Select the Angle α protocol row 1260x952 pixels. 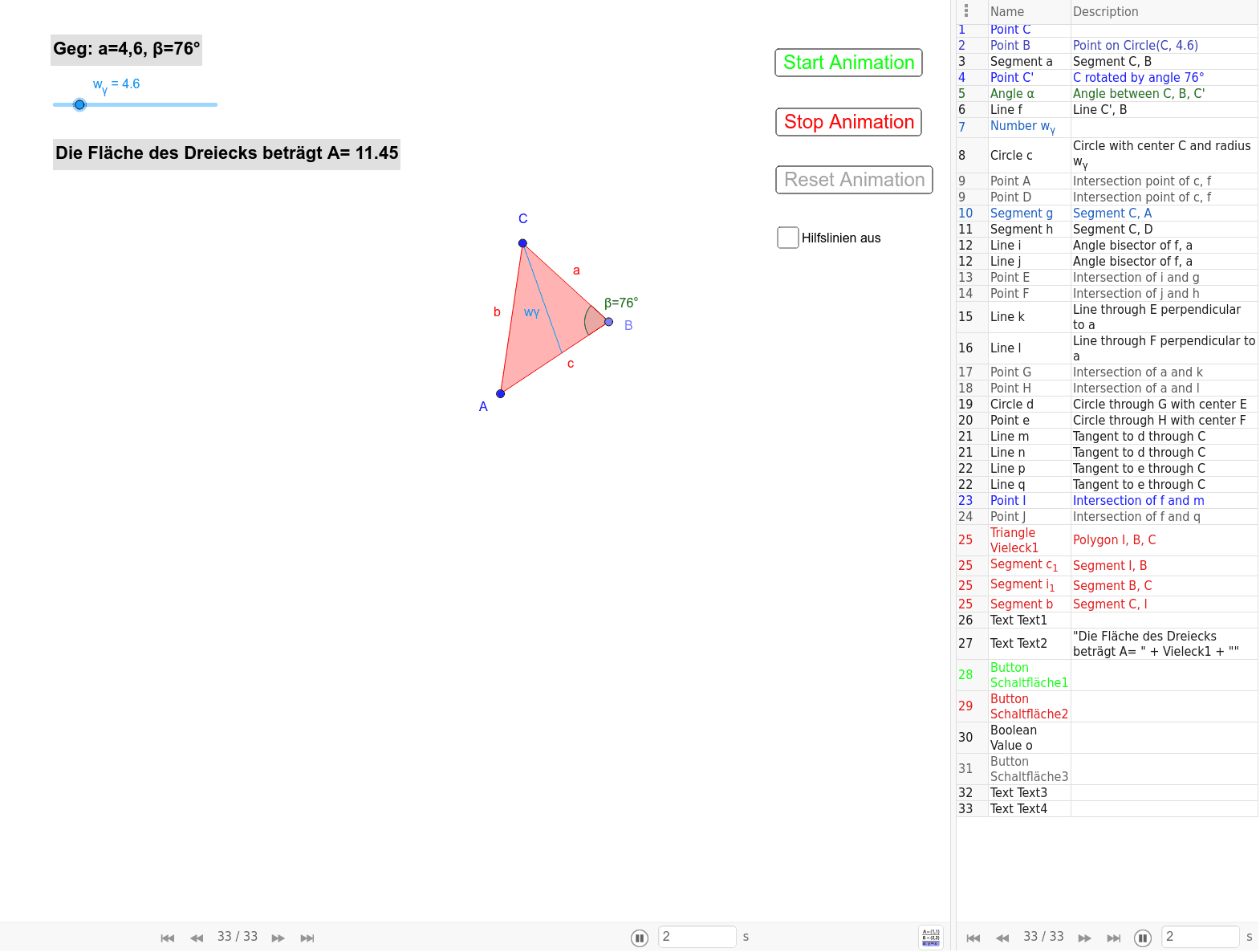(1107, 94)
